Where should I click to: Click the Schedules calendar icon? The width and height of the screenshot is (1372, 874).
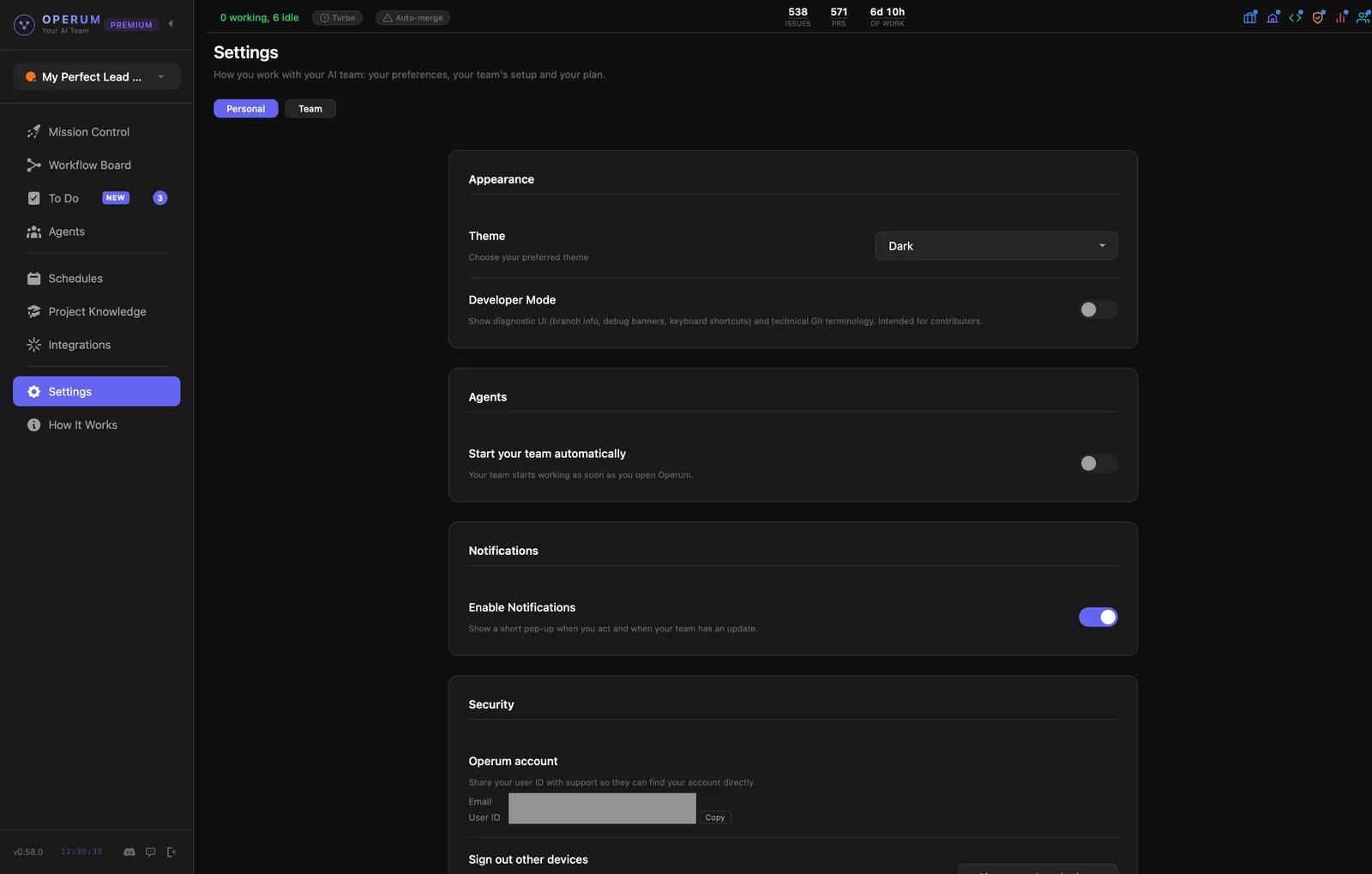click(x=34, y=279)
